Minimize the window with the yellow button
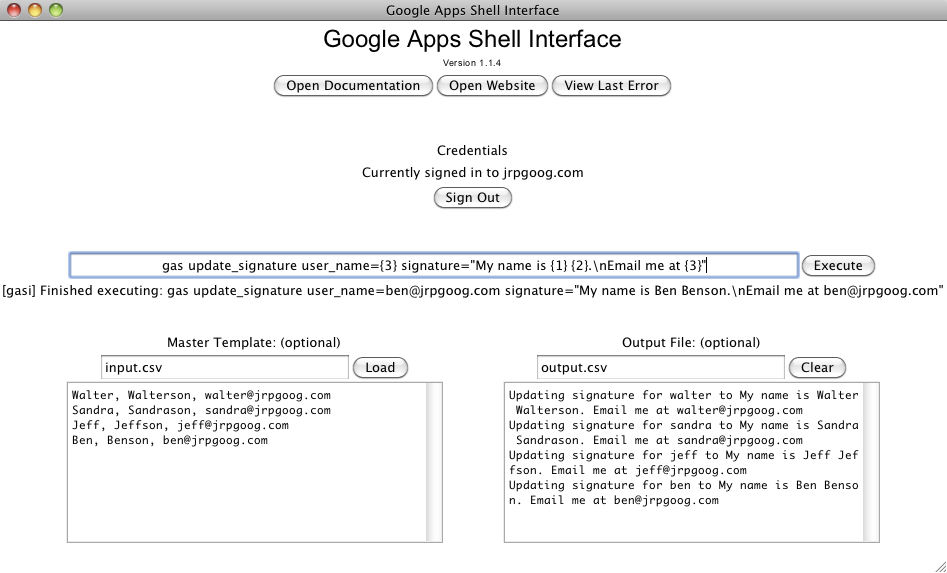The width and height of the screenshot is (947, 573). point(35,10)
